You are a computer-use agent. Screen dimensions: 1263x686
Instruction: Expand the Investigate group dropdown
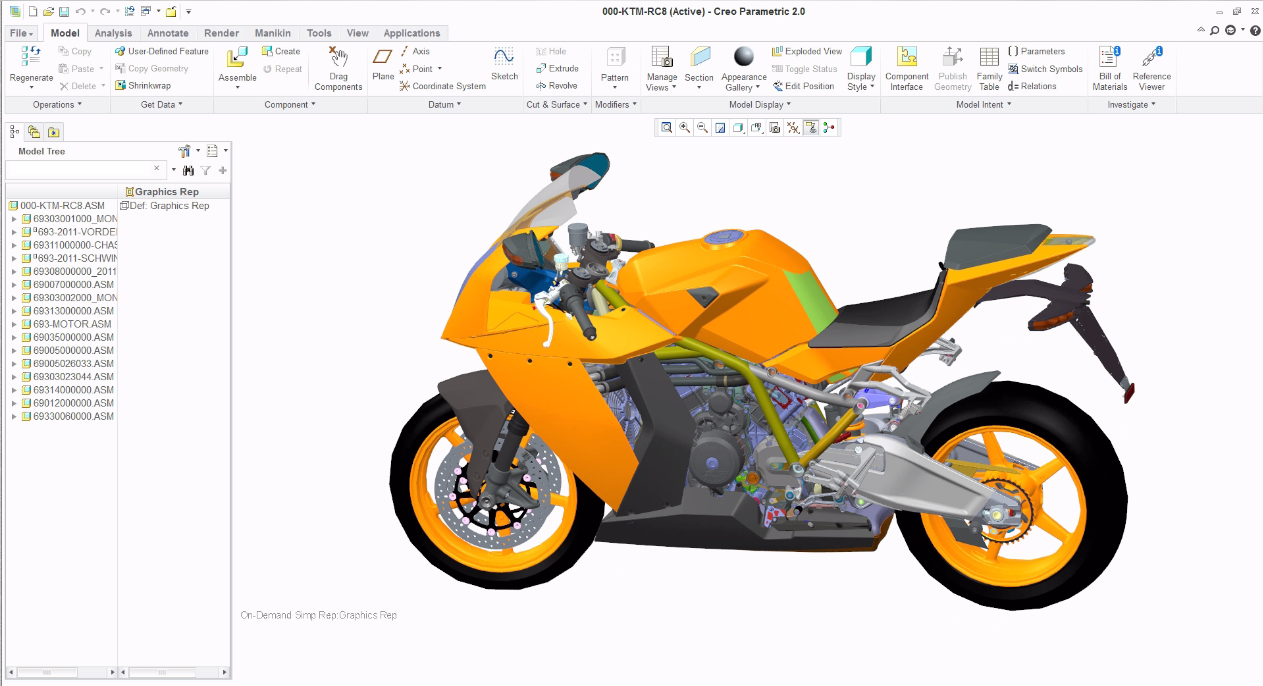(1132, 104)
